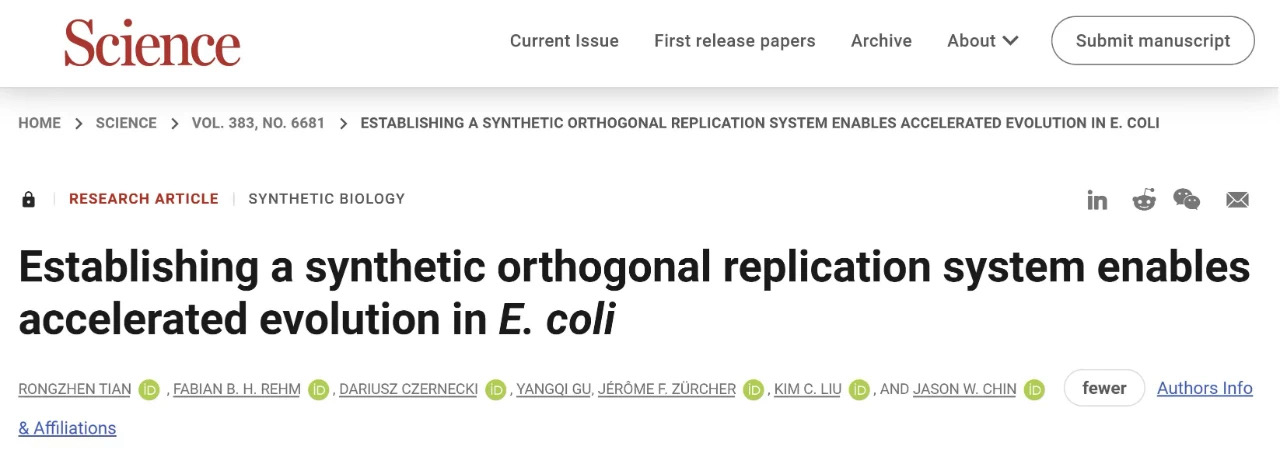Open Vol. 383, No. 6681 breadcrumb
This screenshot has width=1280, height=474.
tap(258, 123)
